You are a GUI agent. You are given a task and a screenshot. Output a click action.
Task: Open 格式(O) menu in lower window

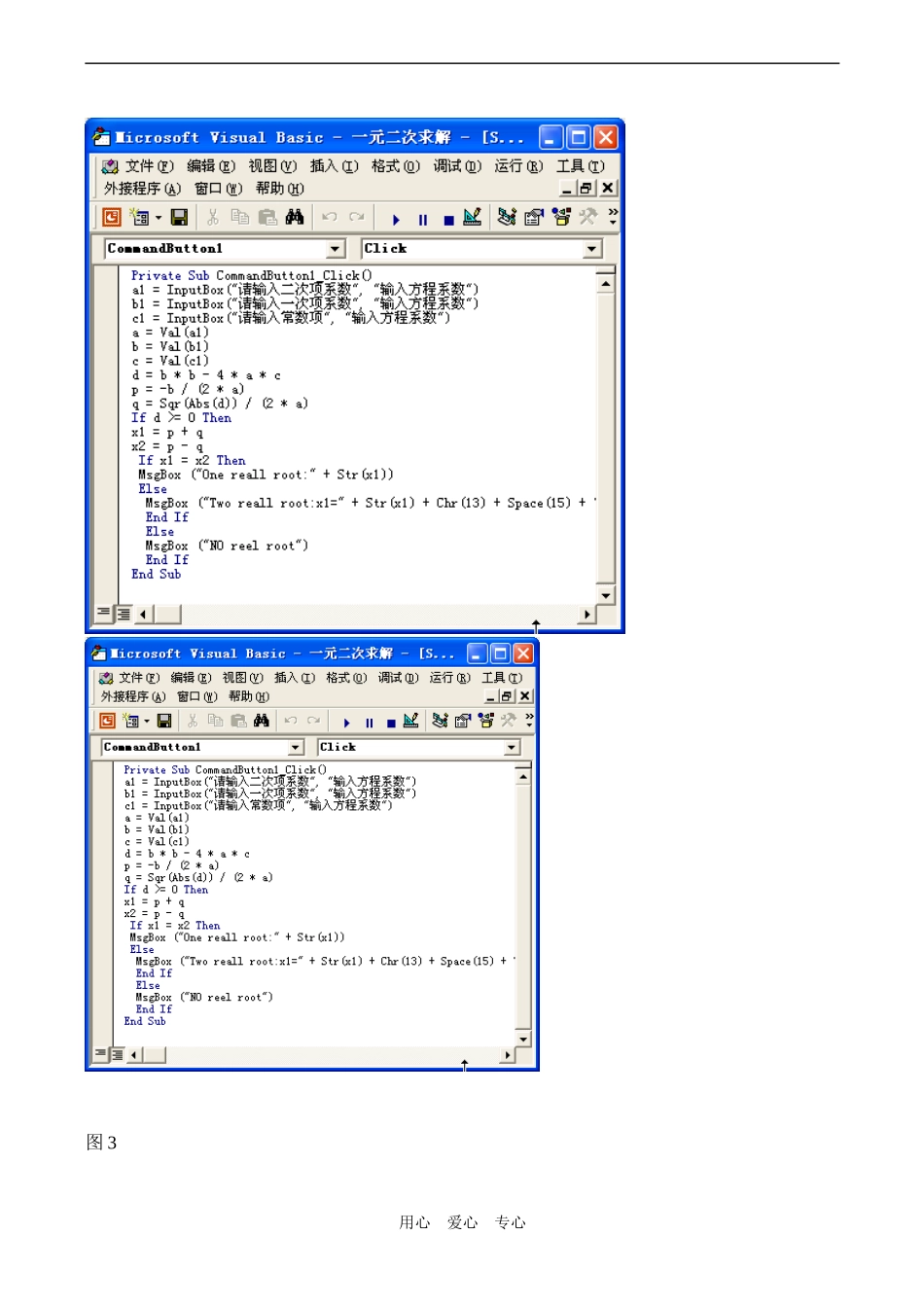coord(346,678)
